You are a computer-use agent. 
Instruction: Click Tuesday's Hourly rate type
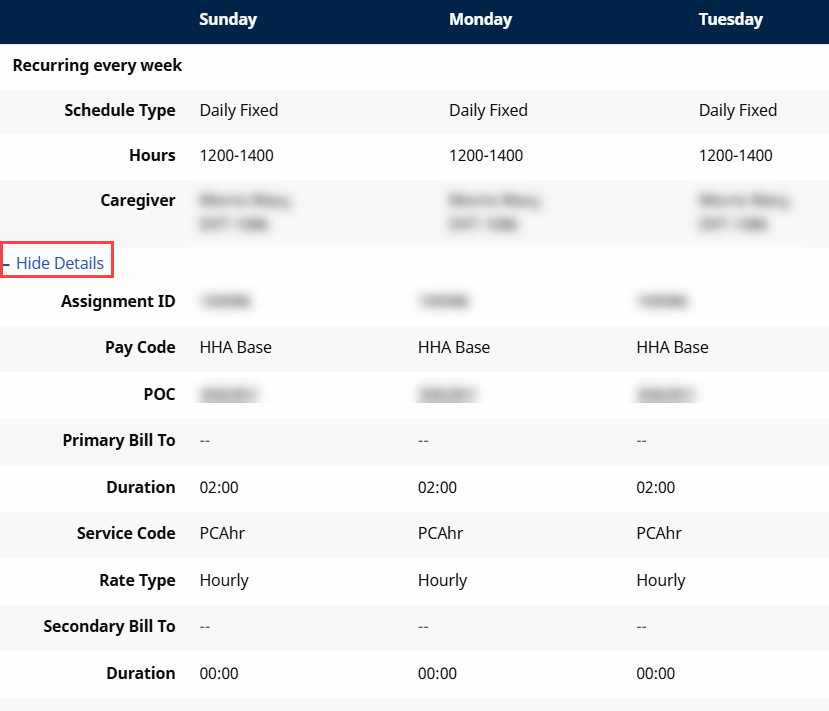coord(661,580)
